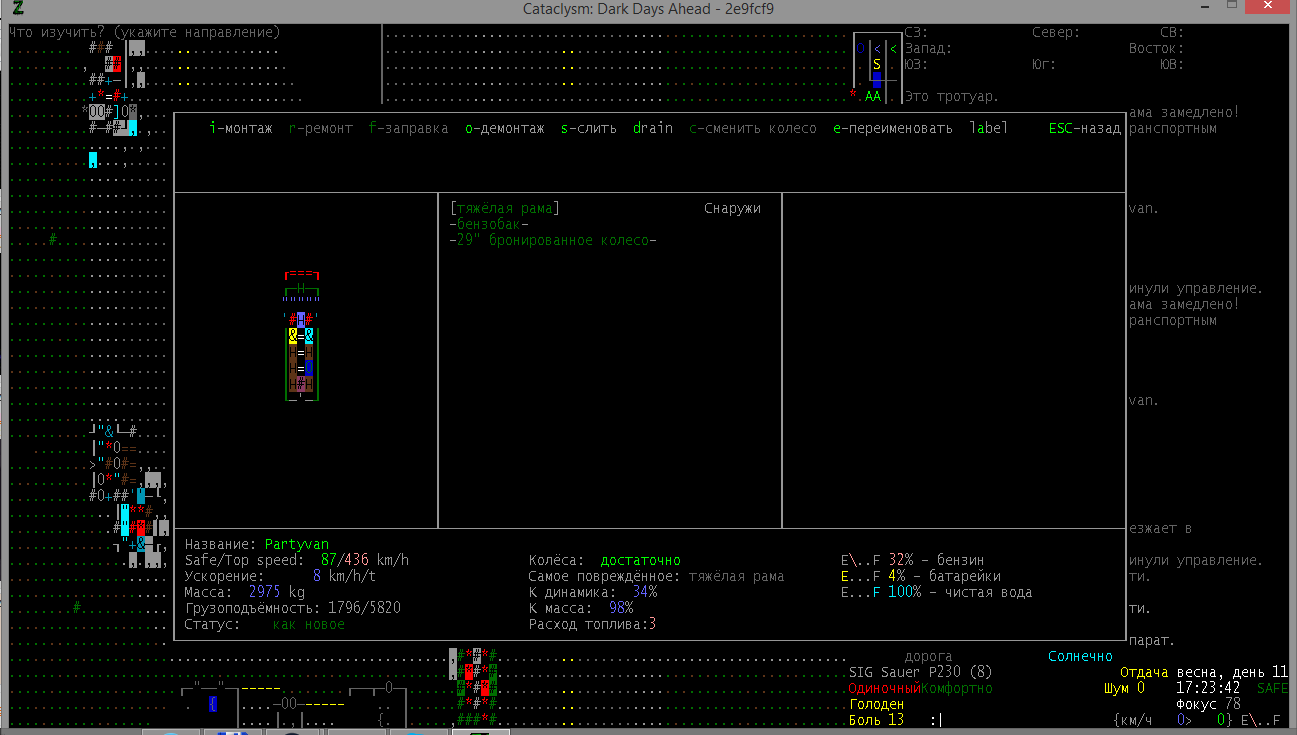The height and width of the screenshot is (735, 1297).
Task: Choose the drain option
Action: 653,128
